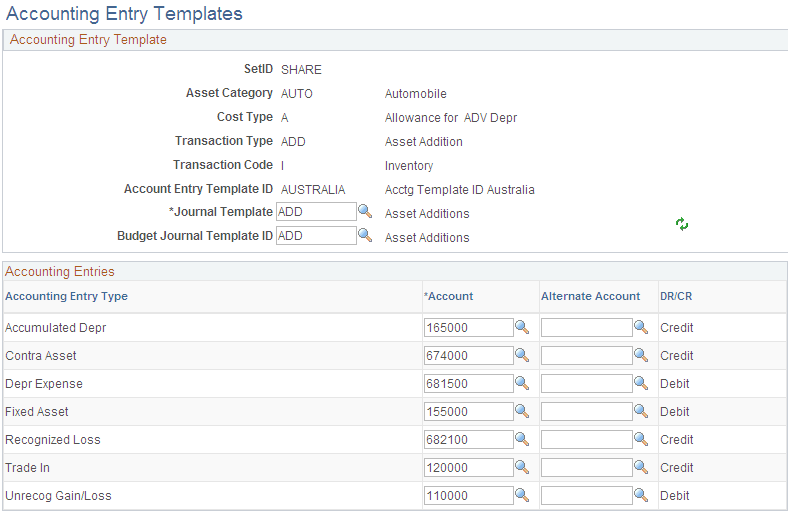The height and width of the screenshot is (511, 788).
Task: Click the Accounting Entry Template section header
Action: coord(88,40)
